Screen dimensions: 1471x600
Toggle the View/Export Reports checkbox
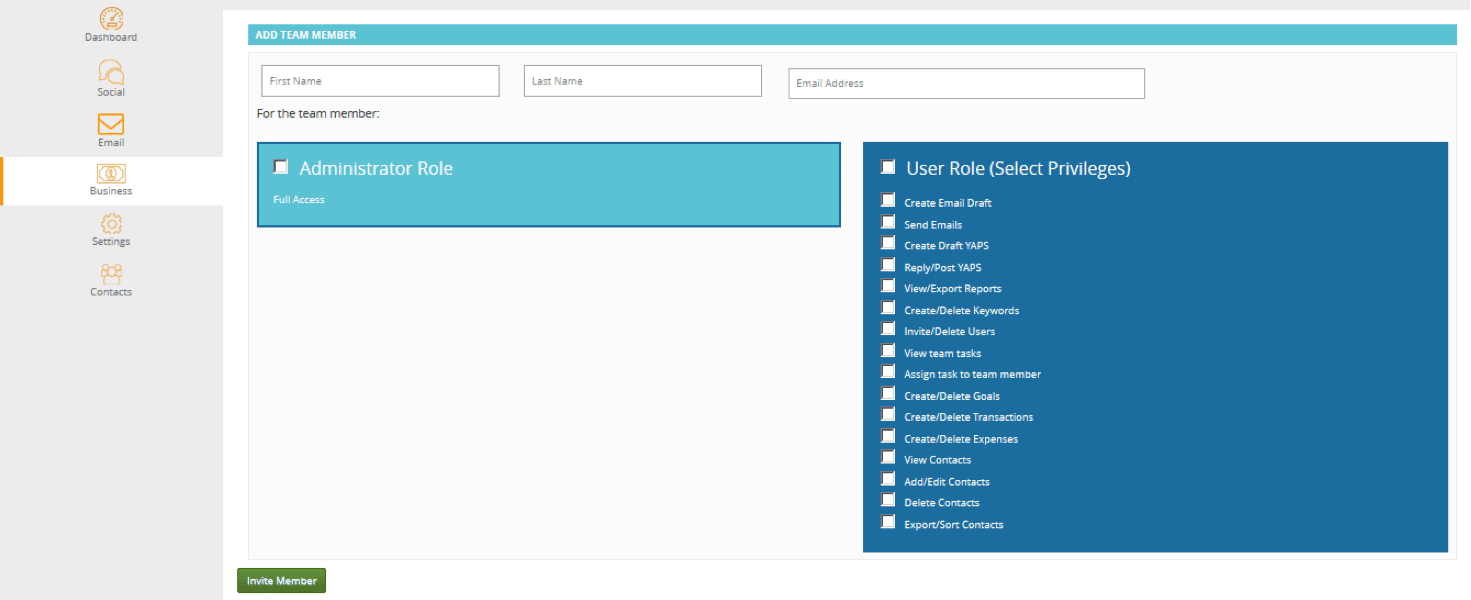pos(888,286)
